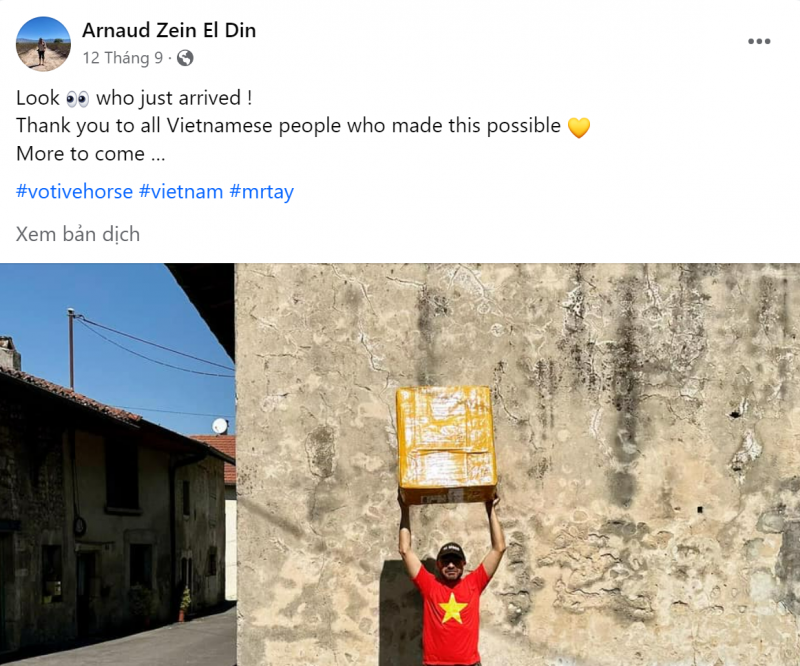
Task: Click the man's black cap in photo
Action: coord(451,551)
